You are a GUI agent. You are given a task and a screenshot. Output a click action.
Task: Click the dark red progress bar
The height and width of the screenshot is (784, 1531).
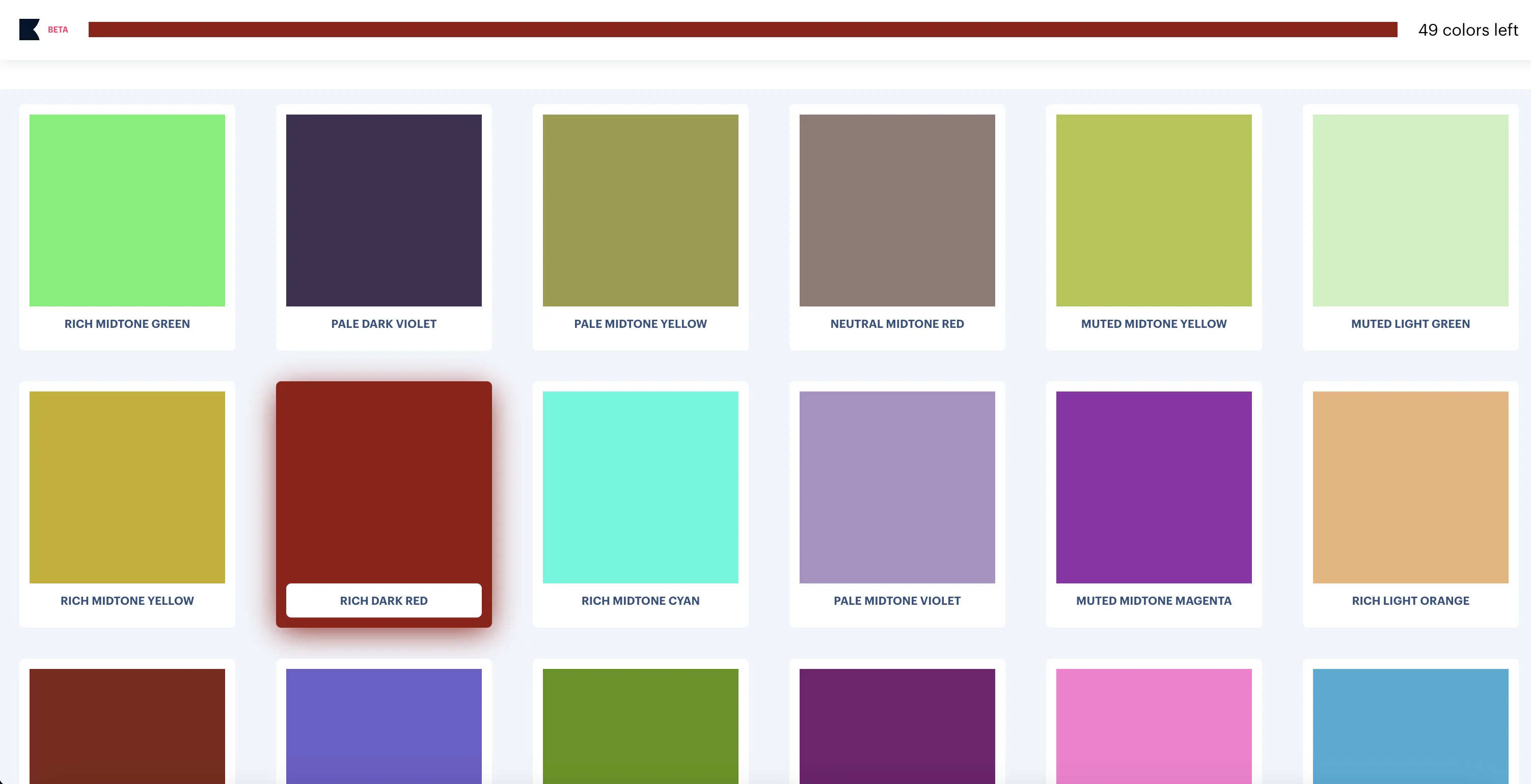742,30
